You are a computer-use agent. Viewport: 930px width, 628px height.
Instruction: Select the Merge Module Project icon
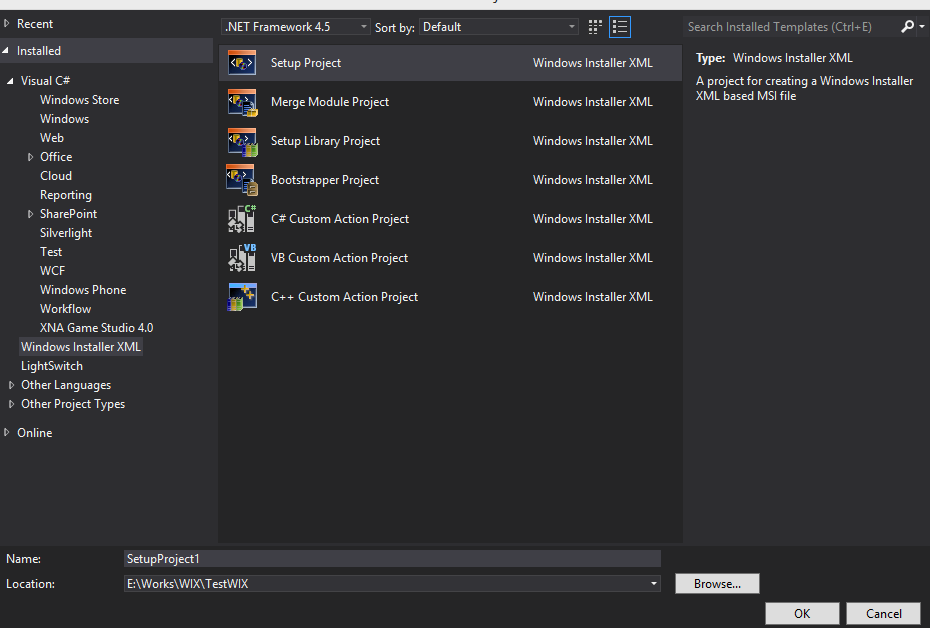tap(242, 102)
